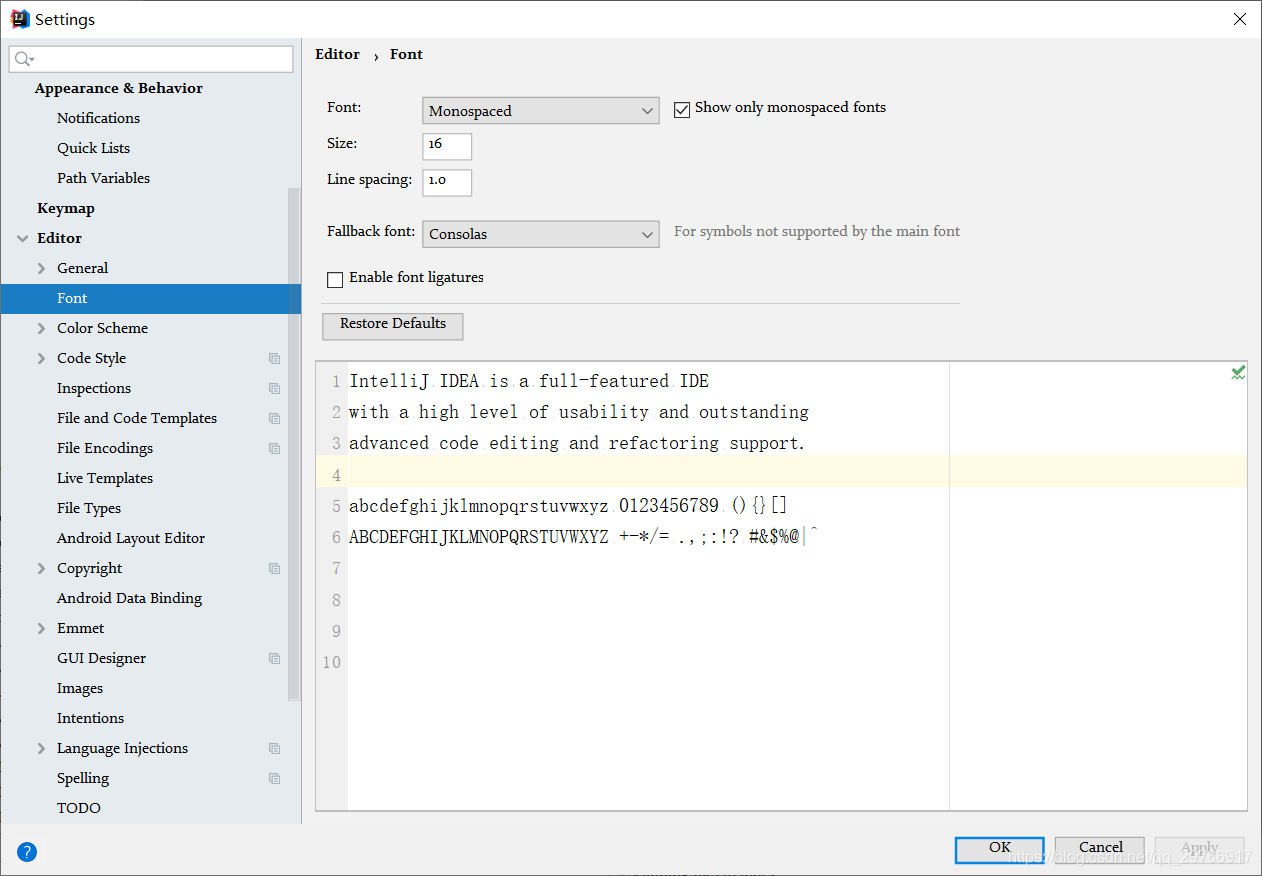Viewport: 1262px width, 876px height.
Task: Select Spelling in settings tree
Action: pos(83,778)
